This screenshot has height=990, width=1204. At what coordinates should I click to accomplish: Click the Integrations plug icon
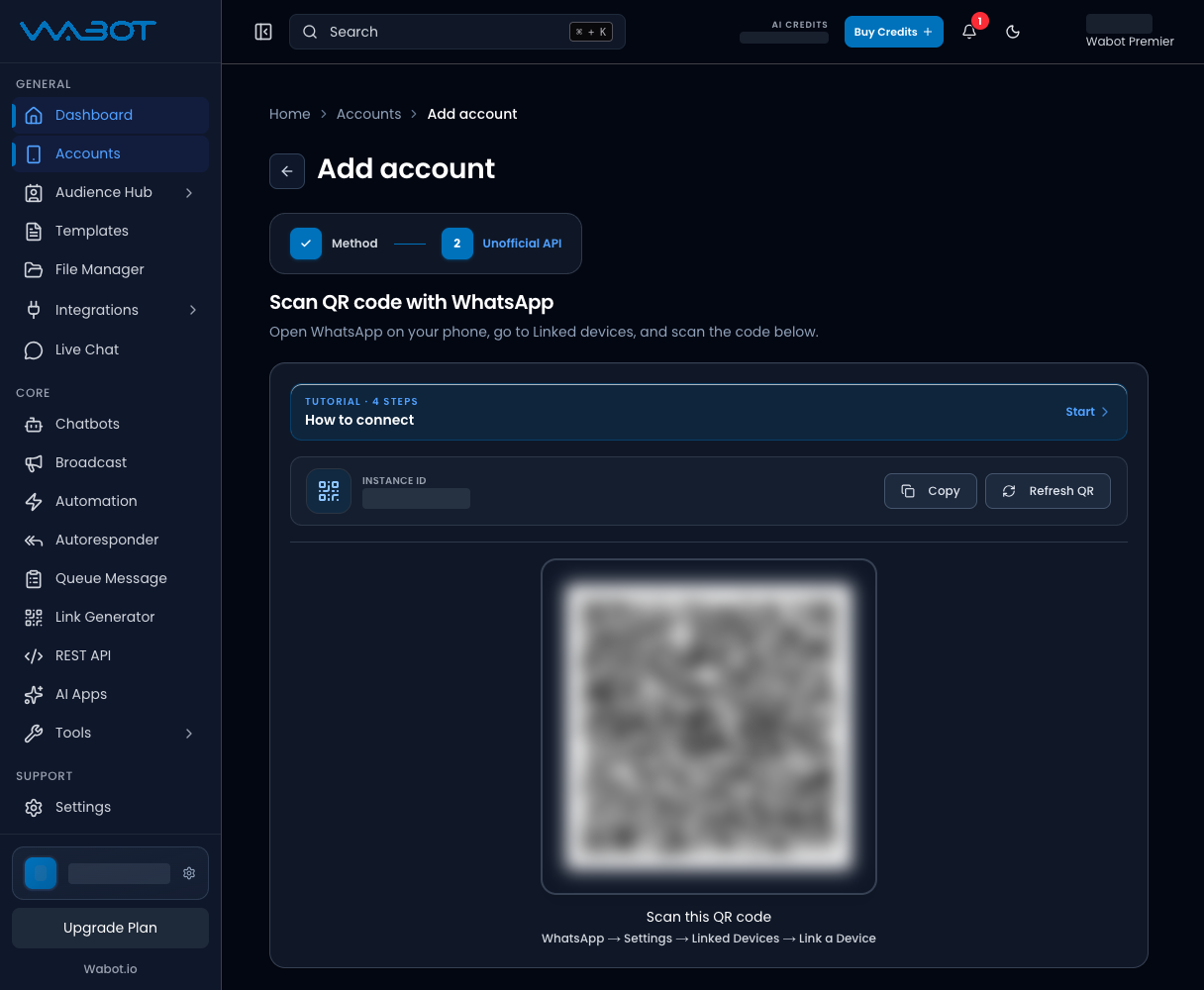tap(34, 310)
